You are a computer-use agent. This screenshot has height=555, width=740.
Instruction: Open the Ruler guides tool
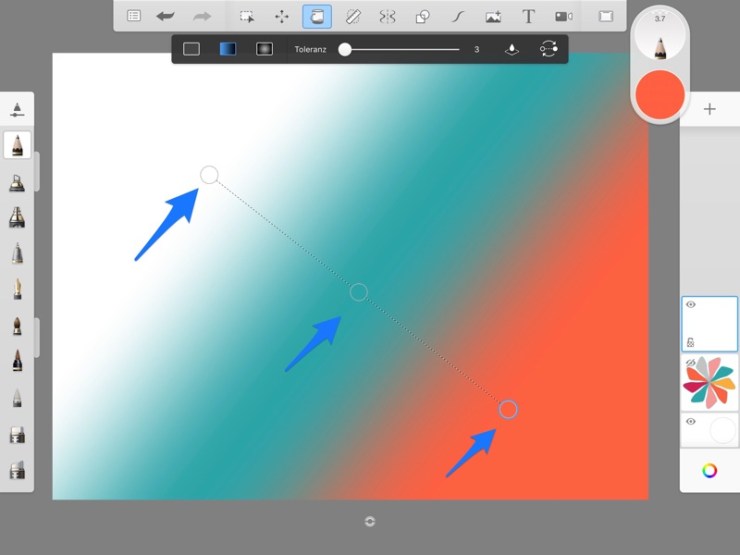pos(352,16)
